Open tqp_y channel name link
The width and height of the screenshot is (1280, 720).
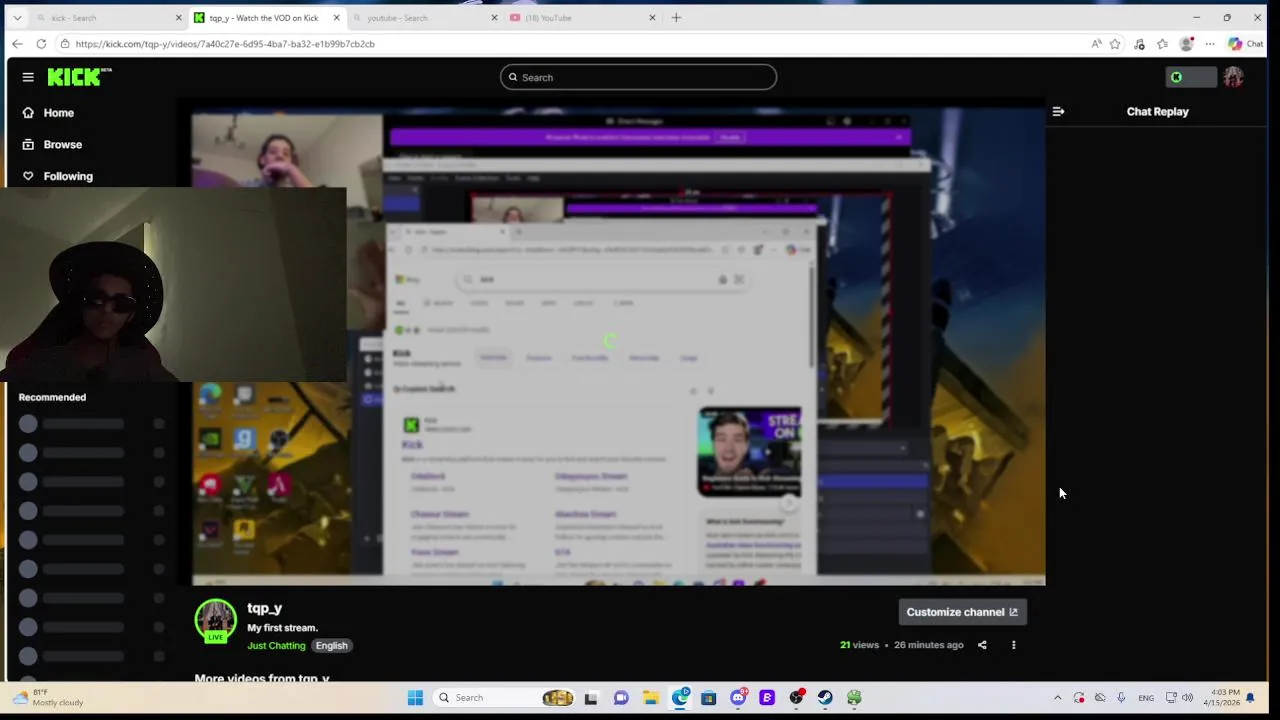click(265, 608)
